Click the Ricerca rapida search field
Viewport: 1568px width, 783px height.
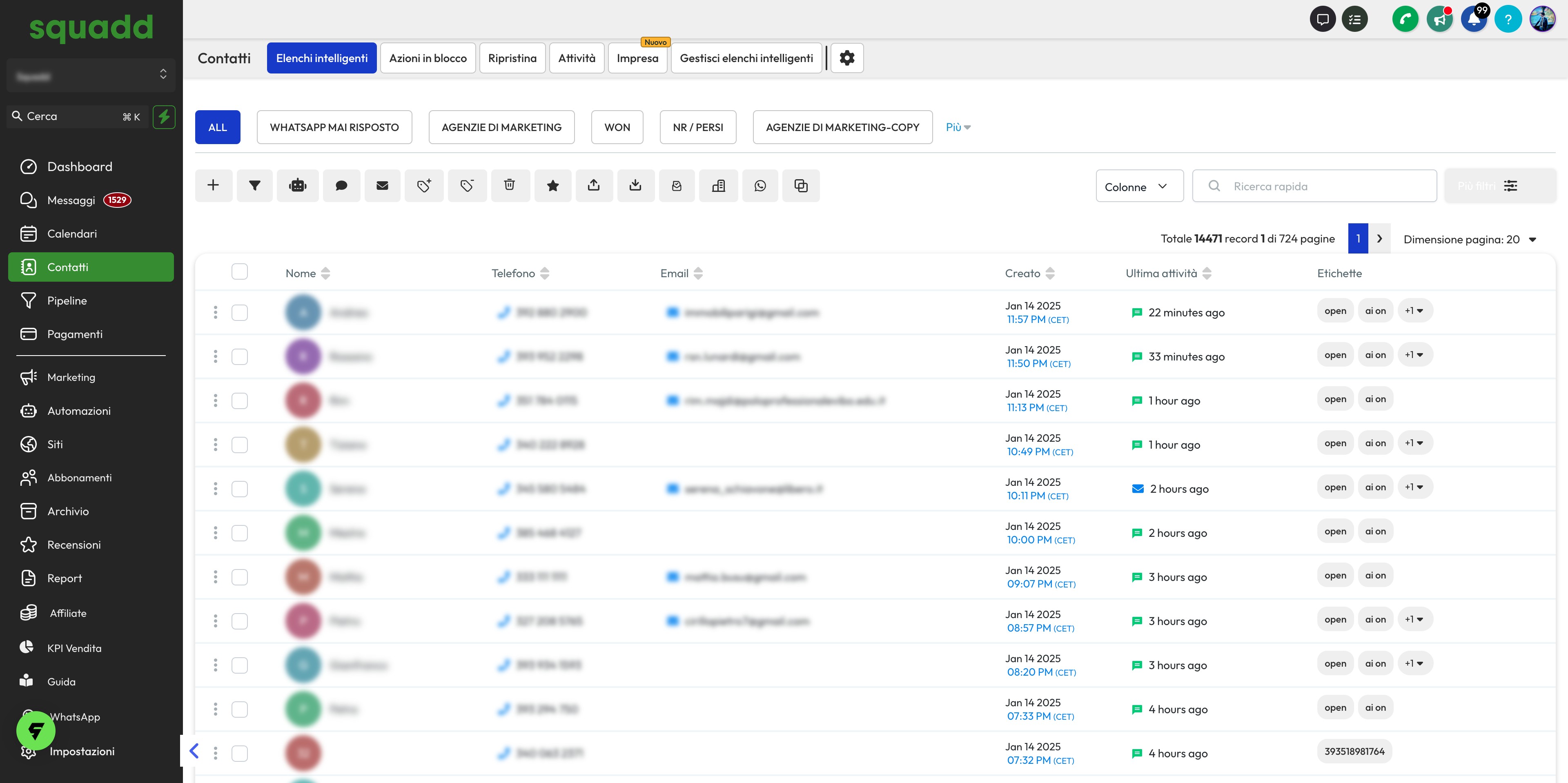tap(1321, 186)
